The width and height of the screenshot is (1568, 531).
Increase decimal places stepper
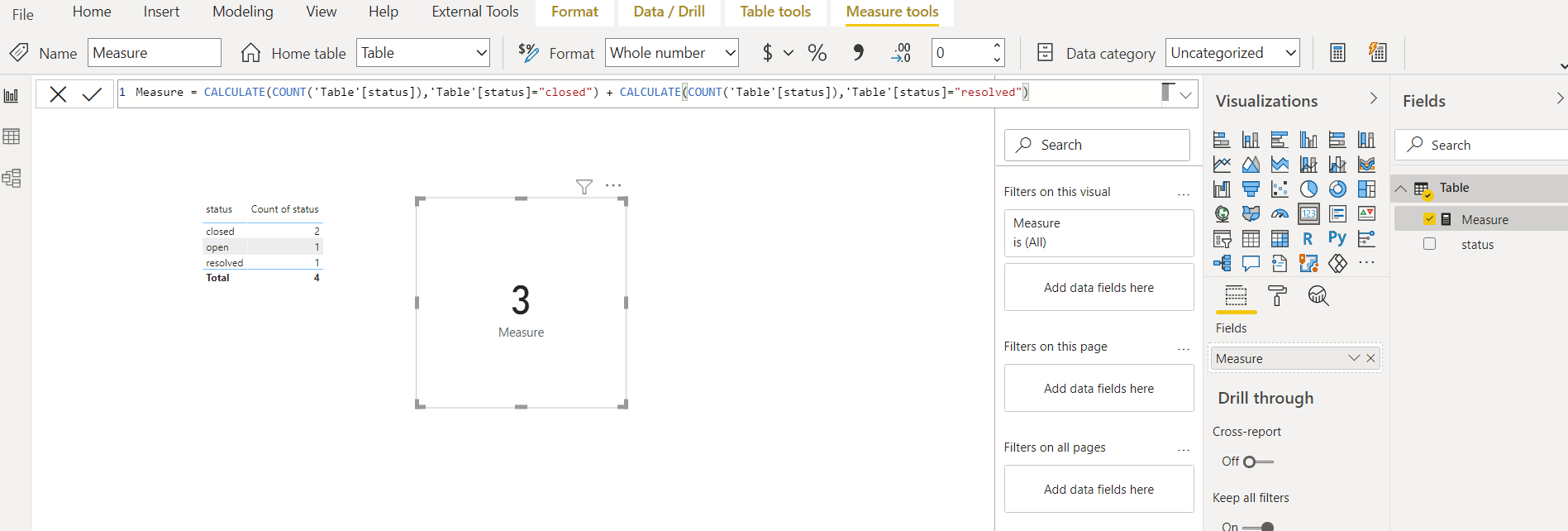click(x=998, y=45)
